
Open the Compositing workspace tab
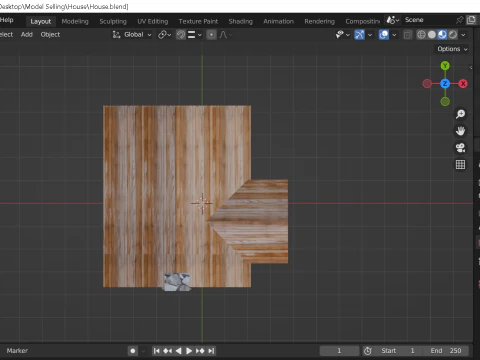point(362,21)
